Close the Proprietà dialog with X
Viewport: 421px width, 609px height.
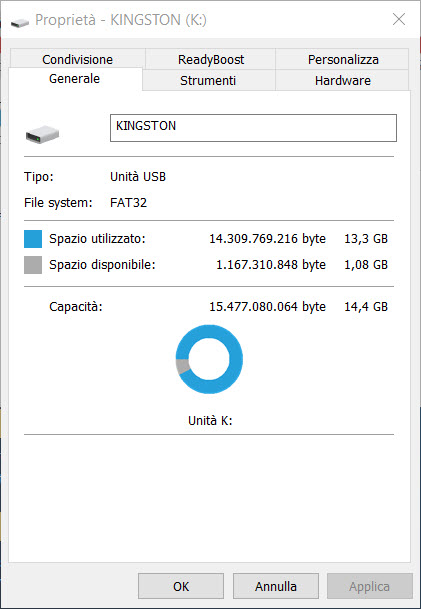click(399, 19)
